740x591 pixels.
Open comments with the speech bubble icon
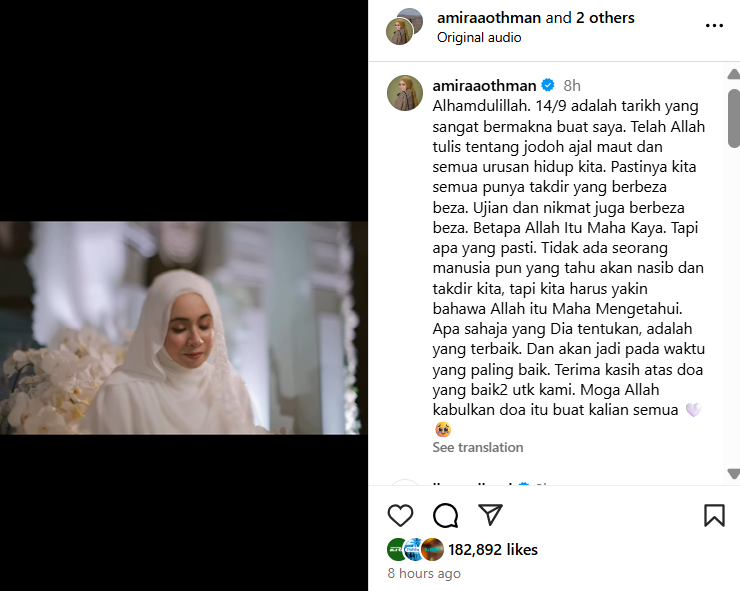[x=446, y=515]
